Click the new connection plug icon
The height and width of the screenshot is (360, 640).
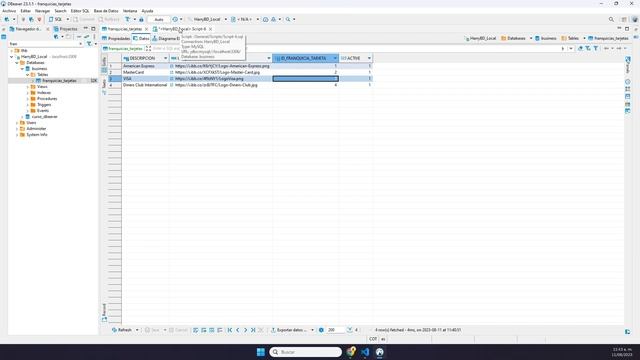(x=7, y=19)
